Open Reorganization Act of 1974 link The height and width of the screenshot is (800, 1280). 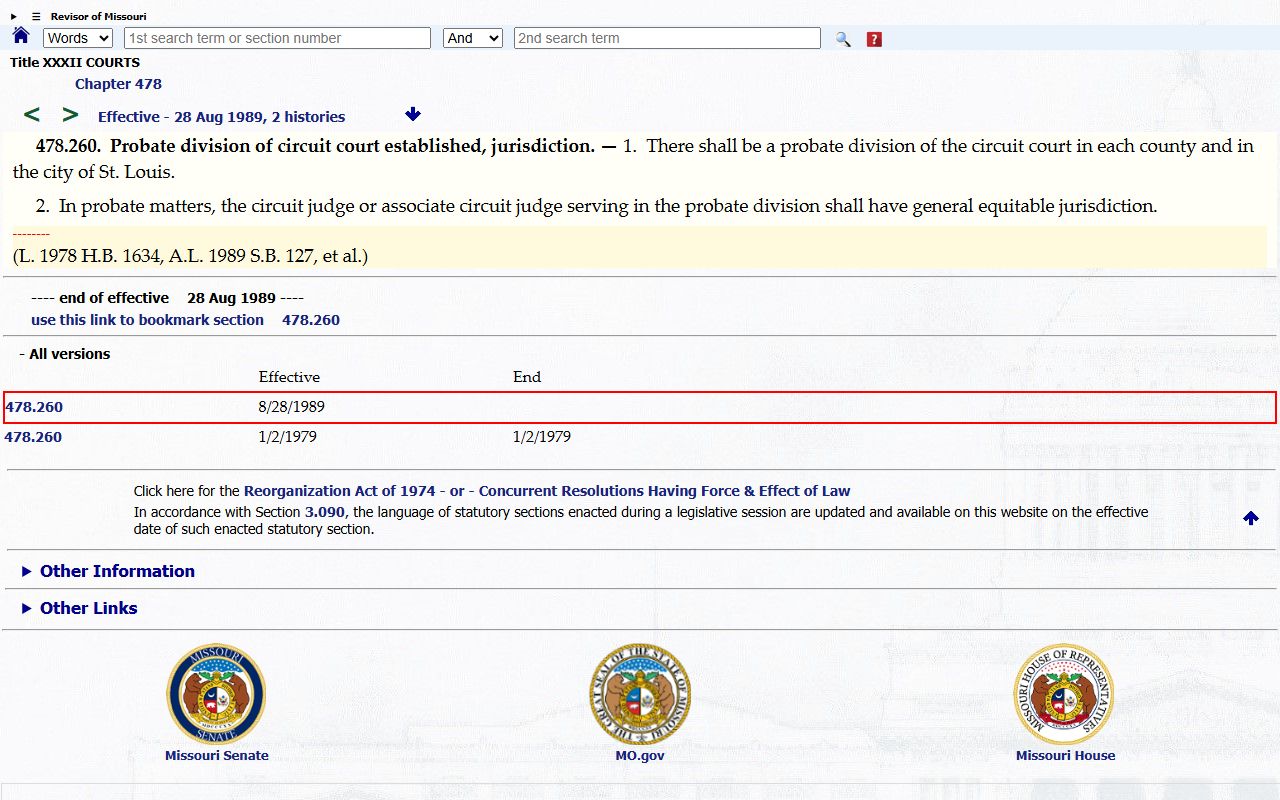340,491
